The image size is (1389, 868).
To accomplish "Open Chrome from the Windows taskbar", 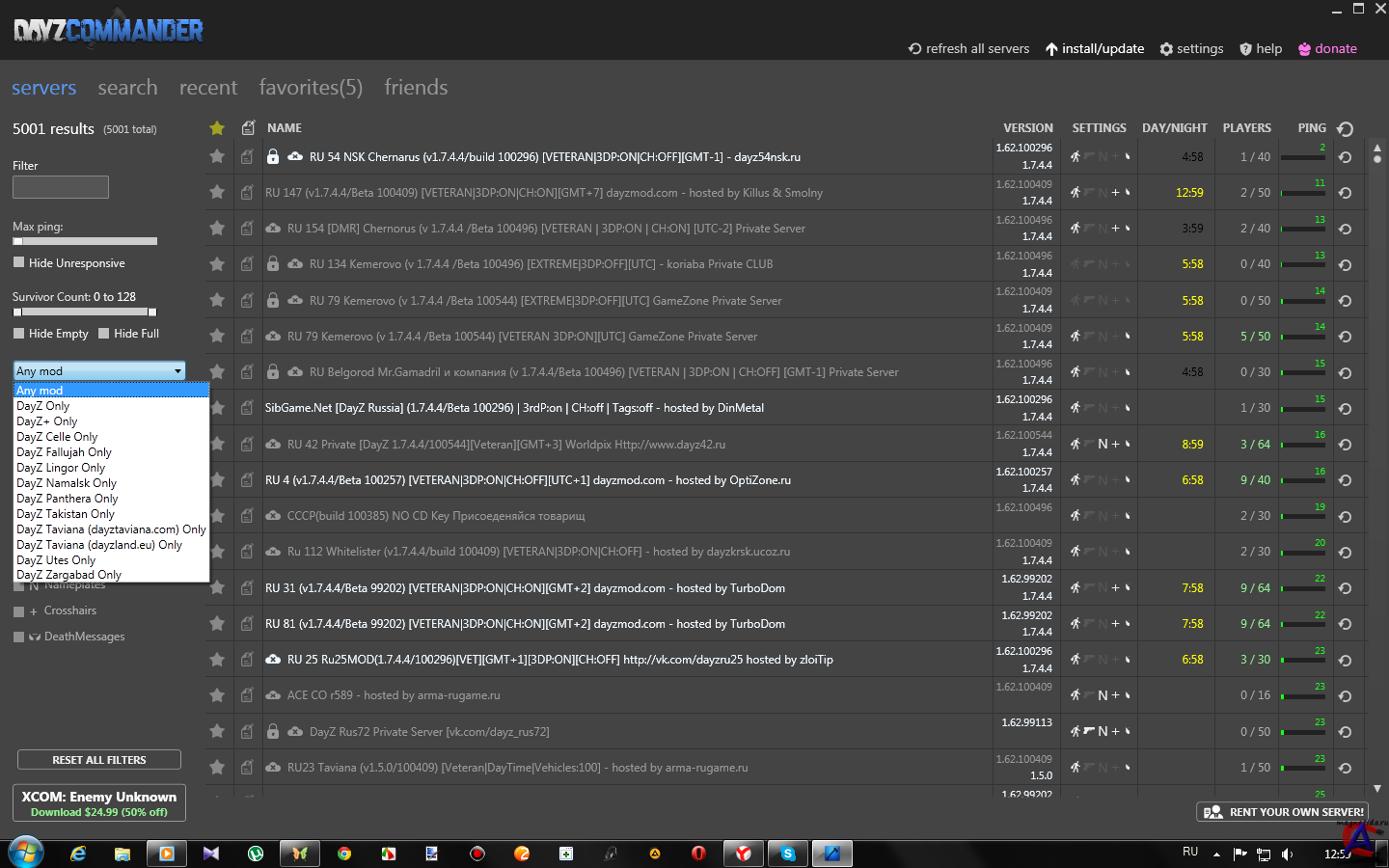I will click(344, 854).
